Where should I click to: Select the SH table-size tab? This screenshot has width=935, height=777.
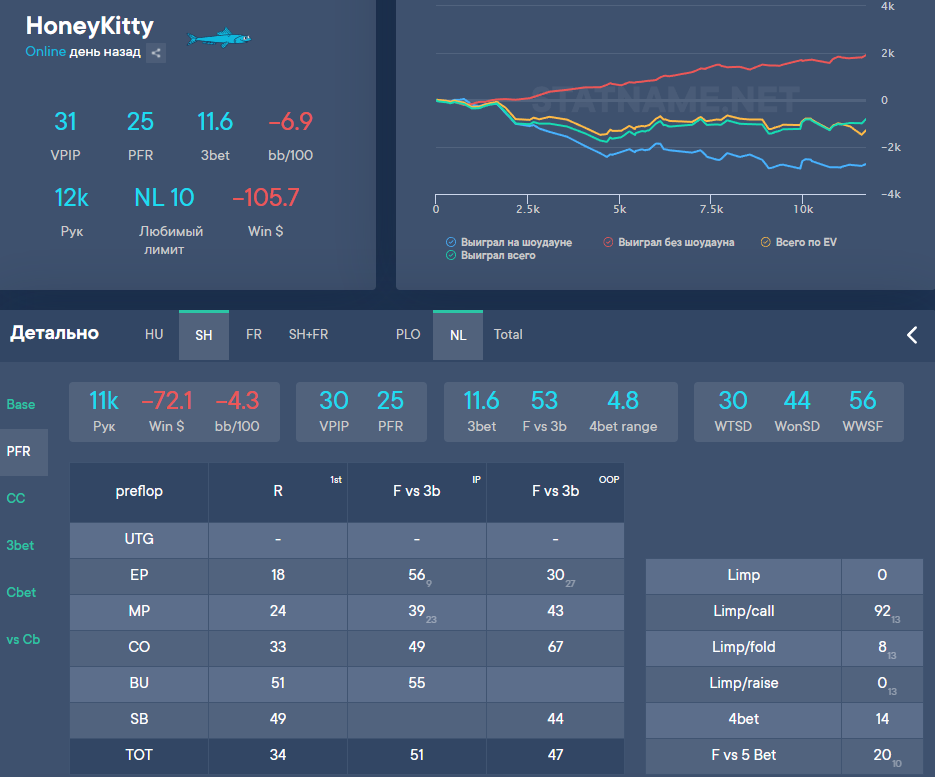point(204,335)
